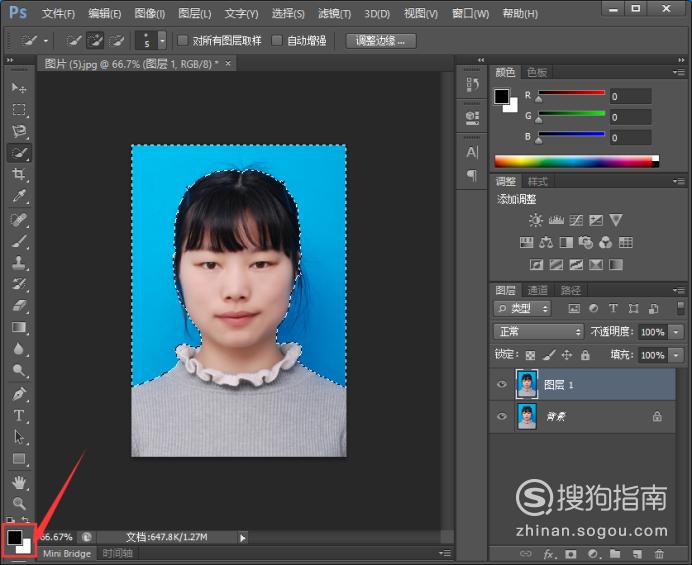Screen dimensions: 692x565
Task: Hide 图层 1 layer visibility eye
Action: click(x=502, y=384)
